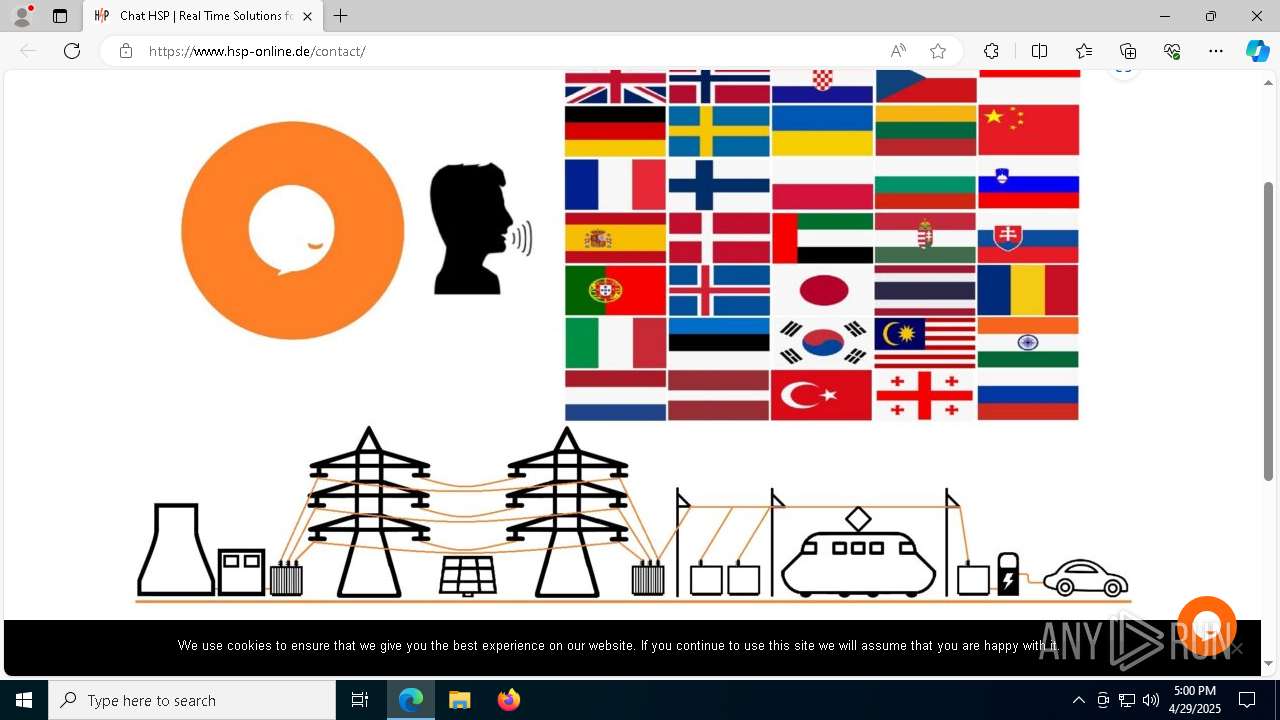The width and height of the screenshot is (1280, 720).
Task: Open volume control in tray
Action: 1150,700
